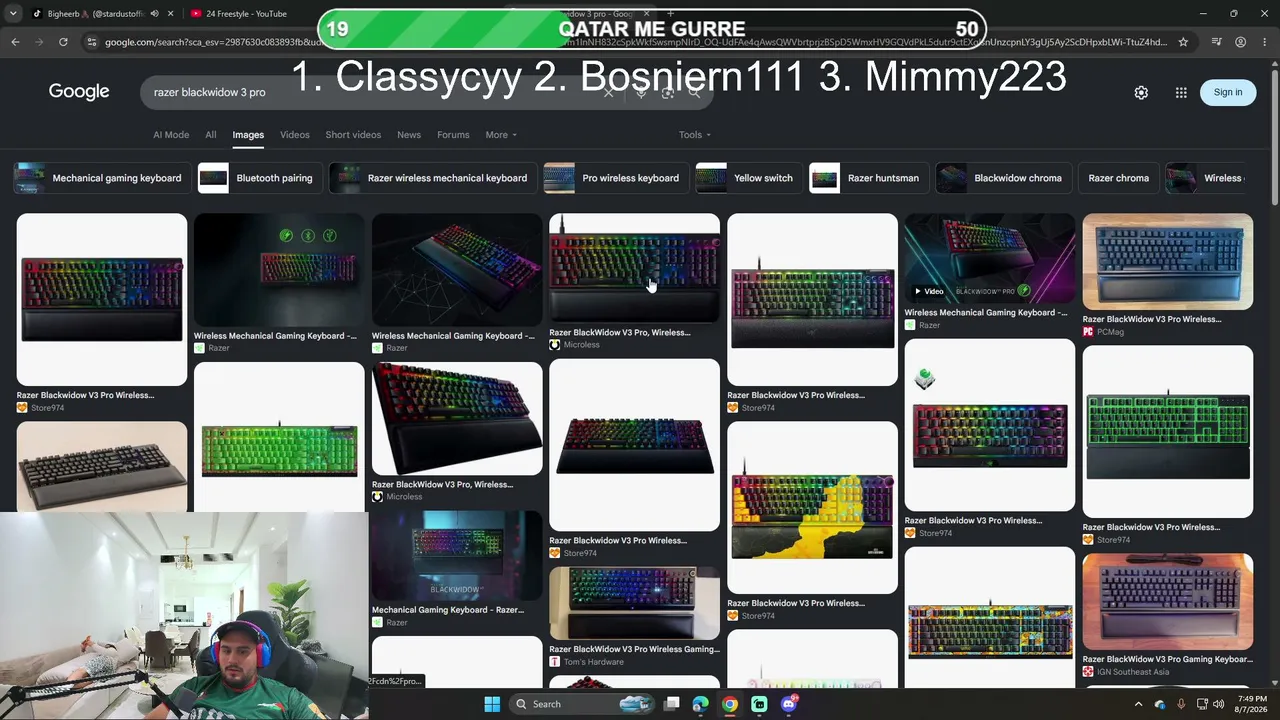This screenshot has width=1280, height=720.
Task: Go back using the browser Back arrow
Action: [x=15, y=42]
